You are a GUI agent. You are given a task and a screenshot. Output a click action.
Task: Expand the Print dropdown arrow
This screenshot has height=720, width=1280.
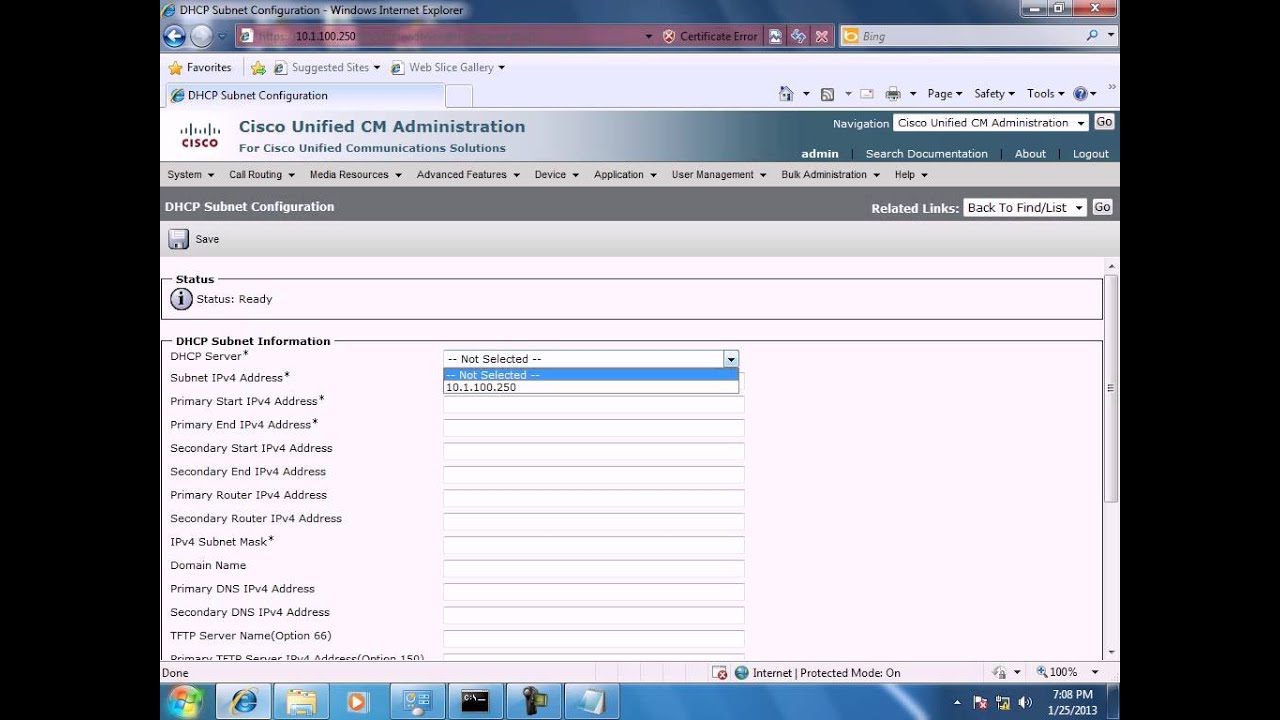[x=913, y=94]
